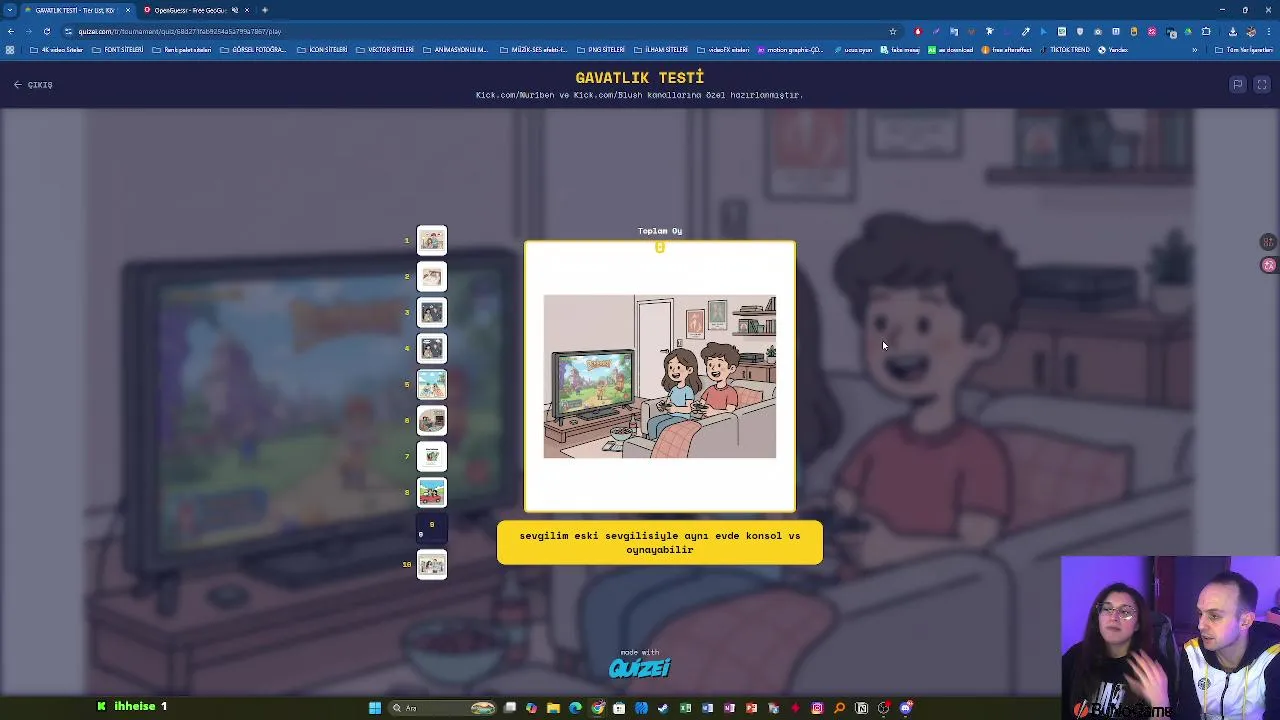Open PowerPoint from the taskbar
This screenshot has height=720, width=1280.
pyautogui.click(x=752, y=708)
